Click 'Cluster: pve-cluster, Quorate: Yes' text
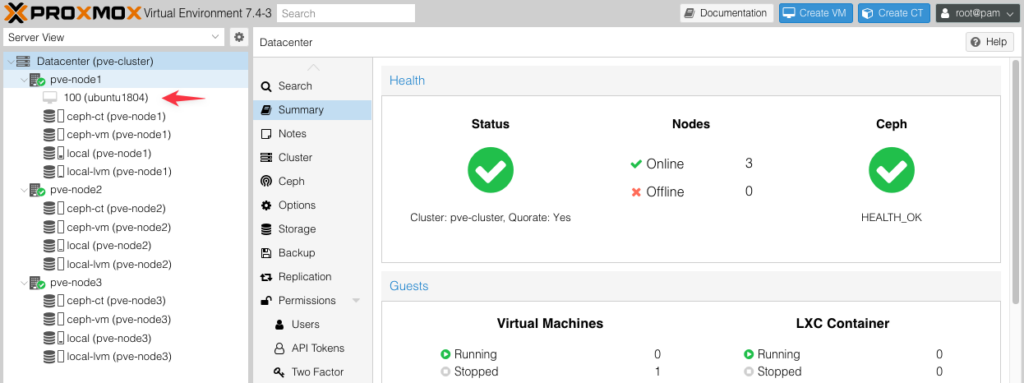This screenshot has width=1024, height=383. [490, 218]
